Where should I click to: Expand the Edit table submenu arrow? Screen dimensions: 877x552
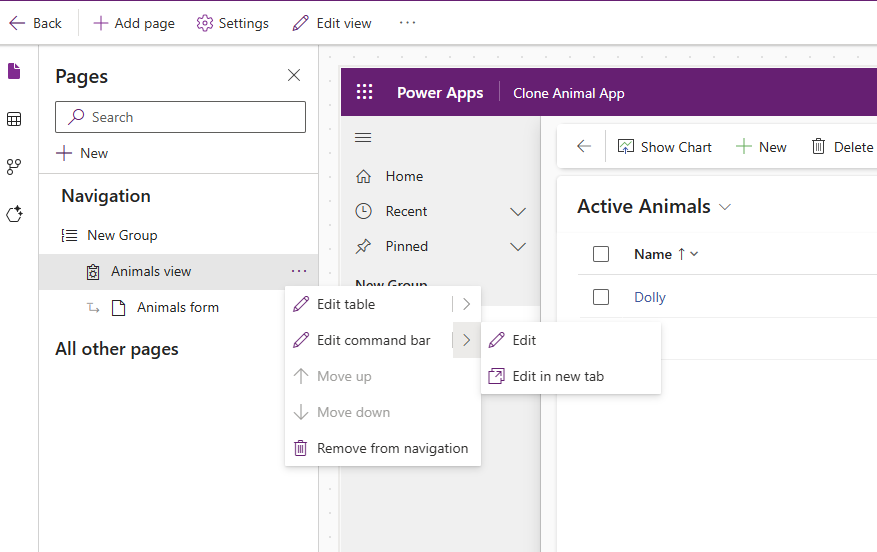466,304
